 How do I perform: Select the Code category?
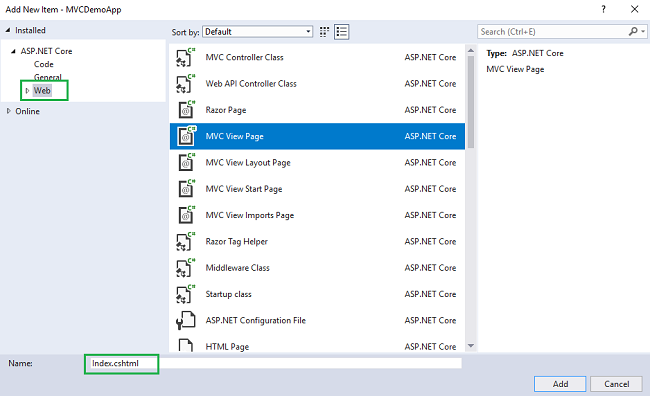pos(44,64)
